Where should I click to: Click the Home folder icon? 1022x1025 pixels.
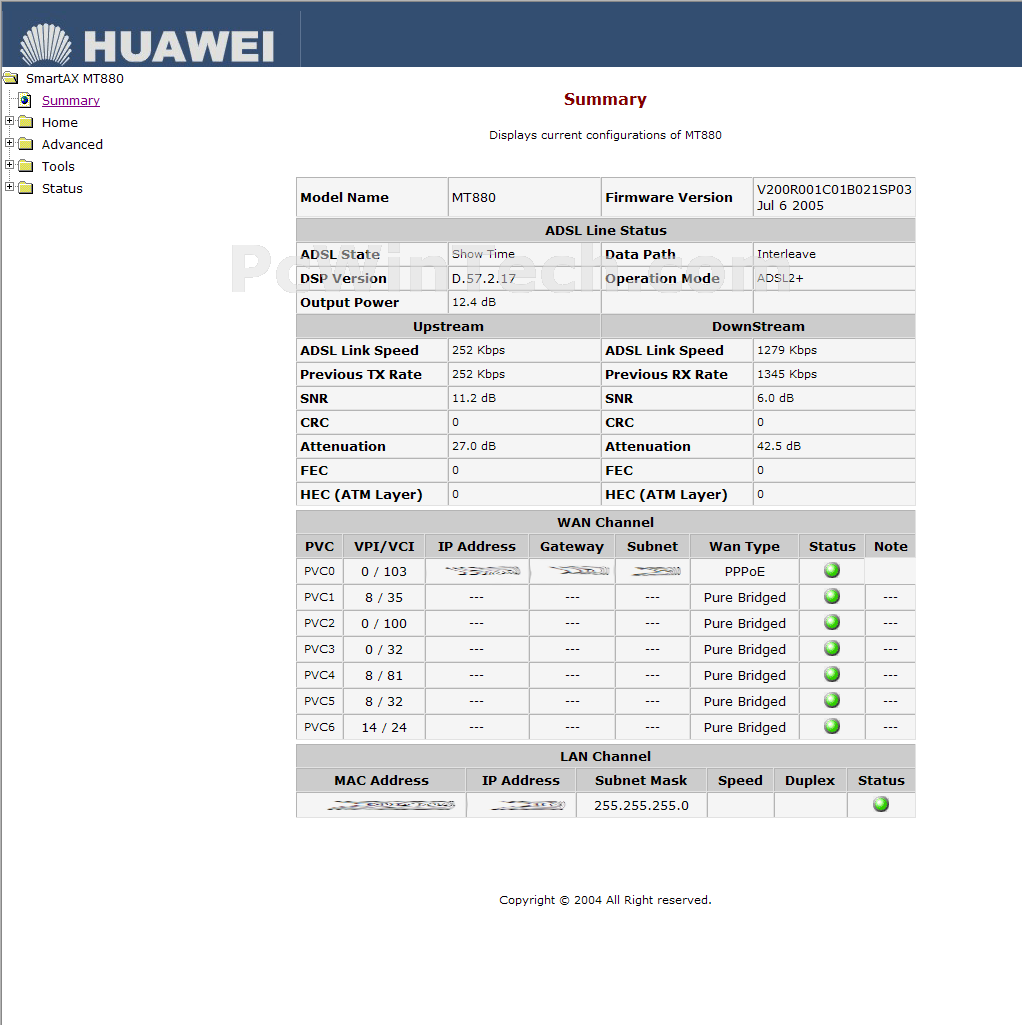[x=26, y=122]
